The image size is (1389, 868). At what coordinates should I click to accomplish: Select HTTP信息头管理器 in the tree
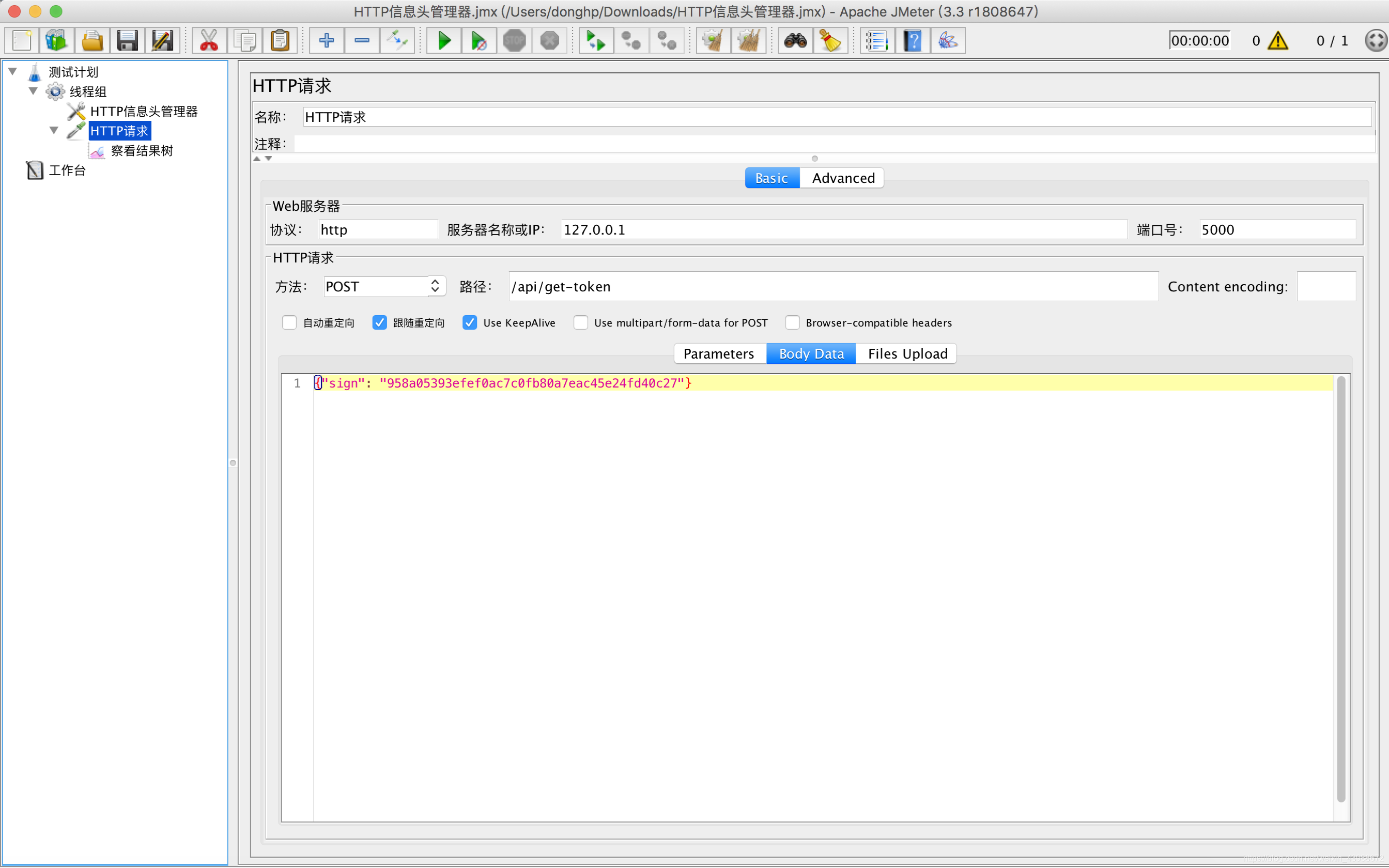[144, 112]
